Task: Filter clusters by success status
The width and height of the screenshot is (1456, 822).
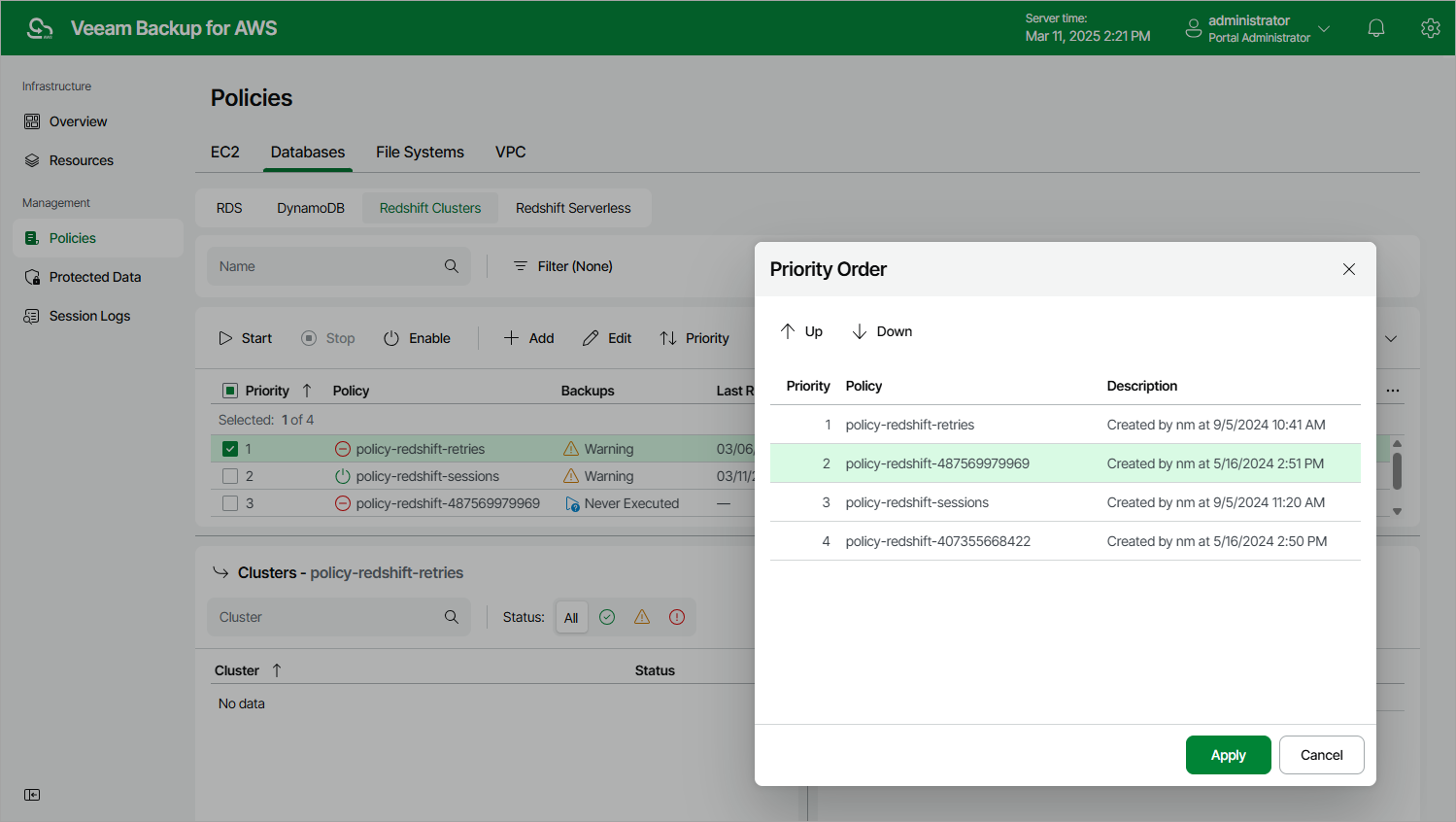Action: click(x=607, y=617)
